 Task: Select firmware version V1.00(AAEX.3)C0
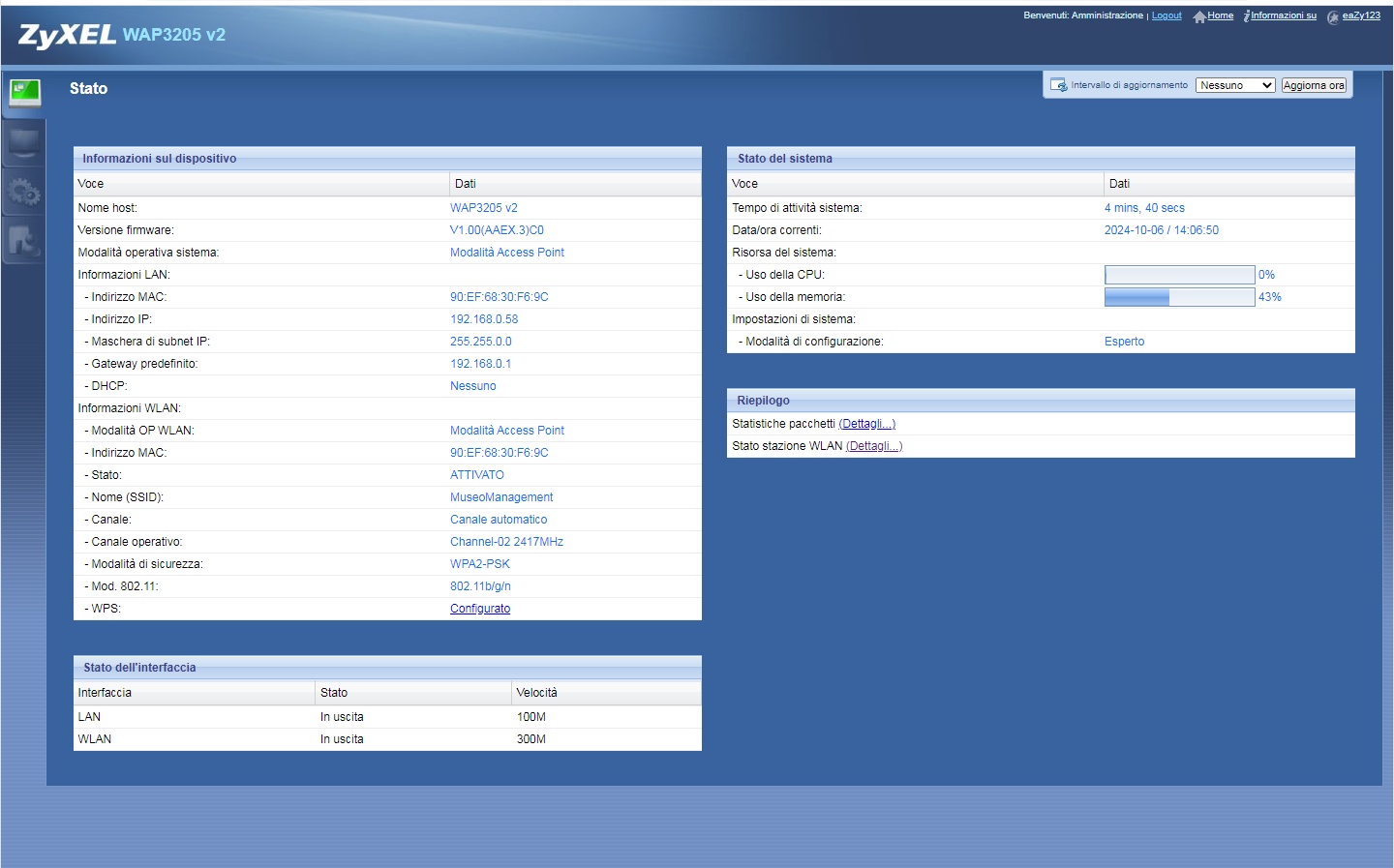(497, 230)
